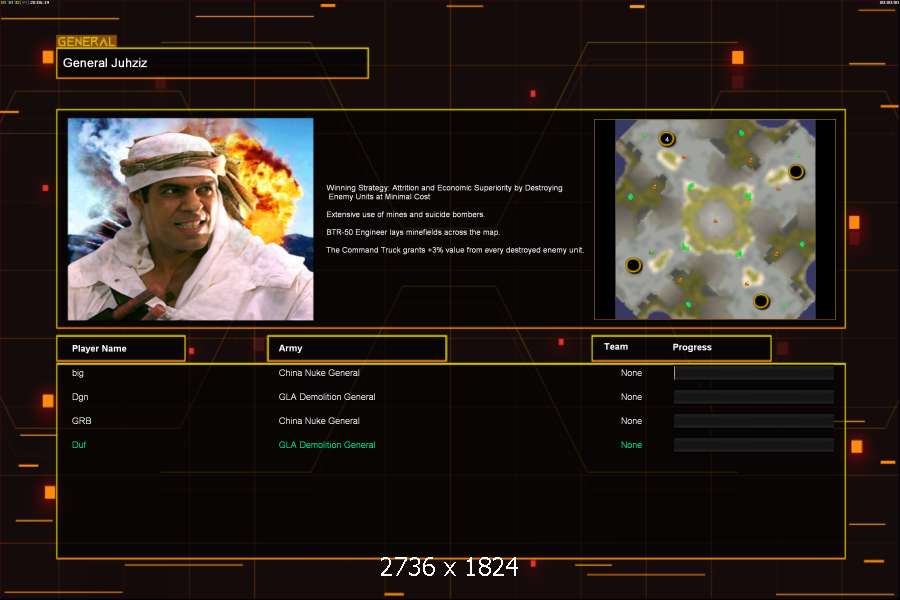The image size is (900, 600).
Task: Click the Team column header
Action: point(616,348)
